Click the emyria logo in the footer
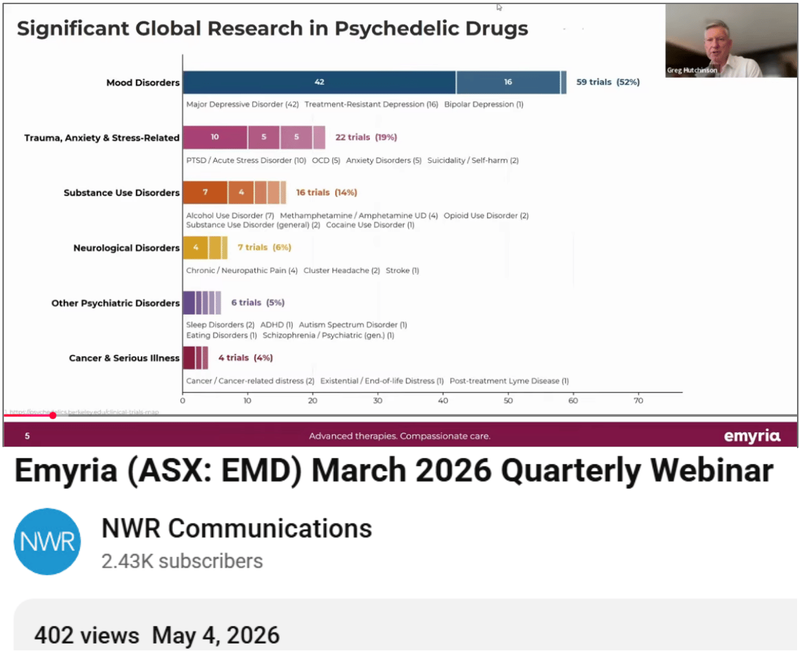Viewport: 800px width, 652px height. pyautogui.click(x=752, y=436)
